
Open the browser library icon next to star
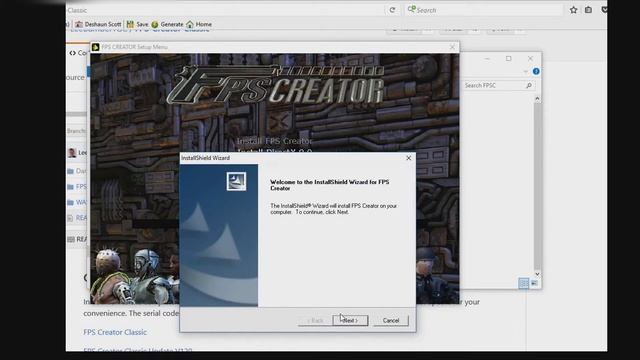(x=588, y=10)
